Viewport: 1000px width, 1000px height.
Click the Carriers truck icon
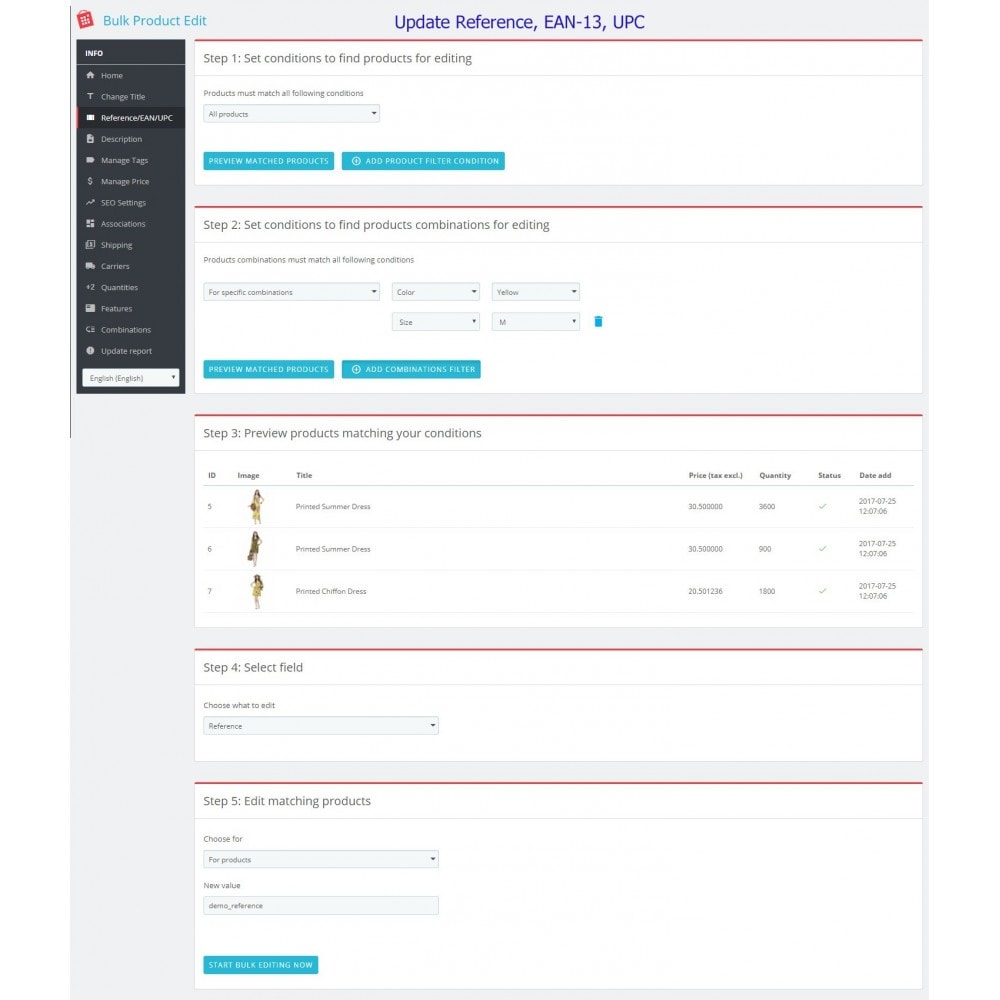click(x=91, y=266)
